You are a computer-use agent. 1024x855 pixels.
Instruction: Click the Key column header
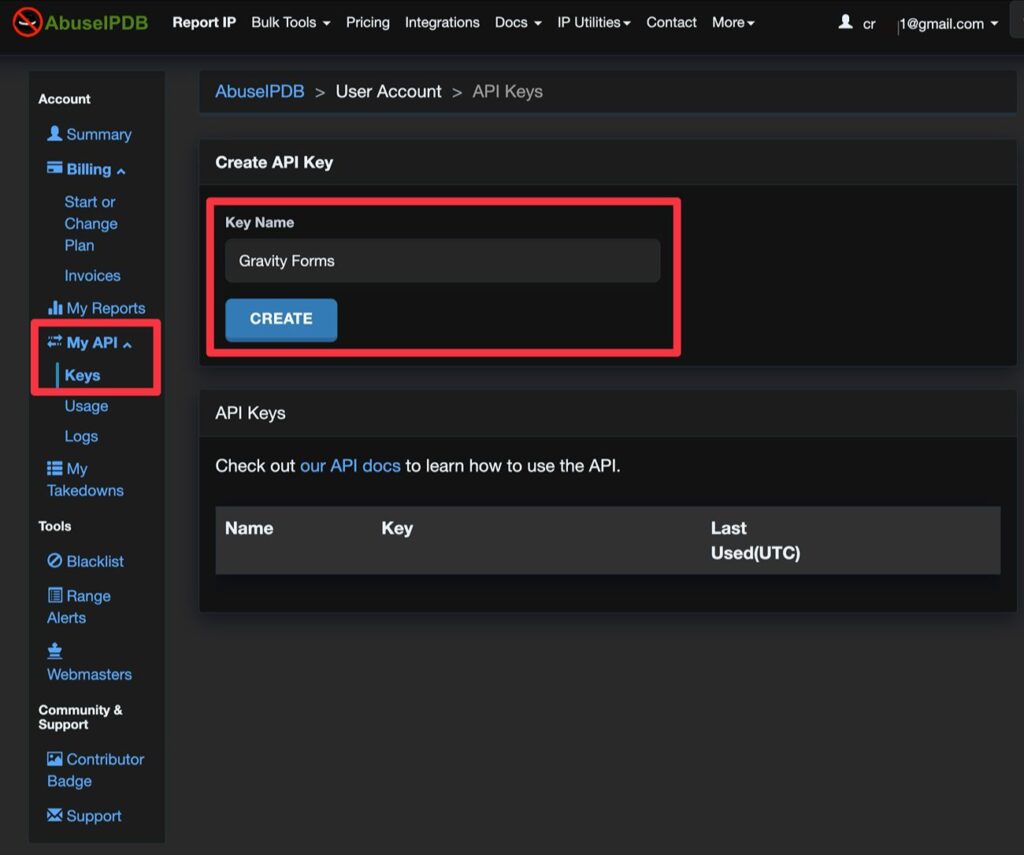pos(397,528)
